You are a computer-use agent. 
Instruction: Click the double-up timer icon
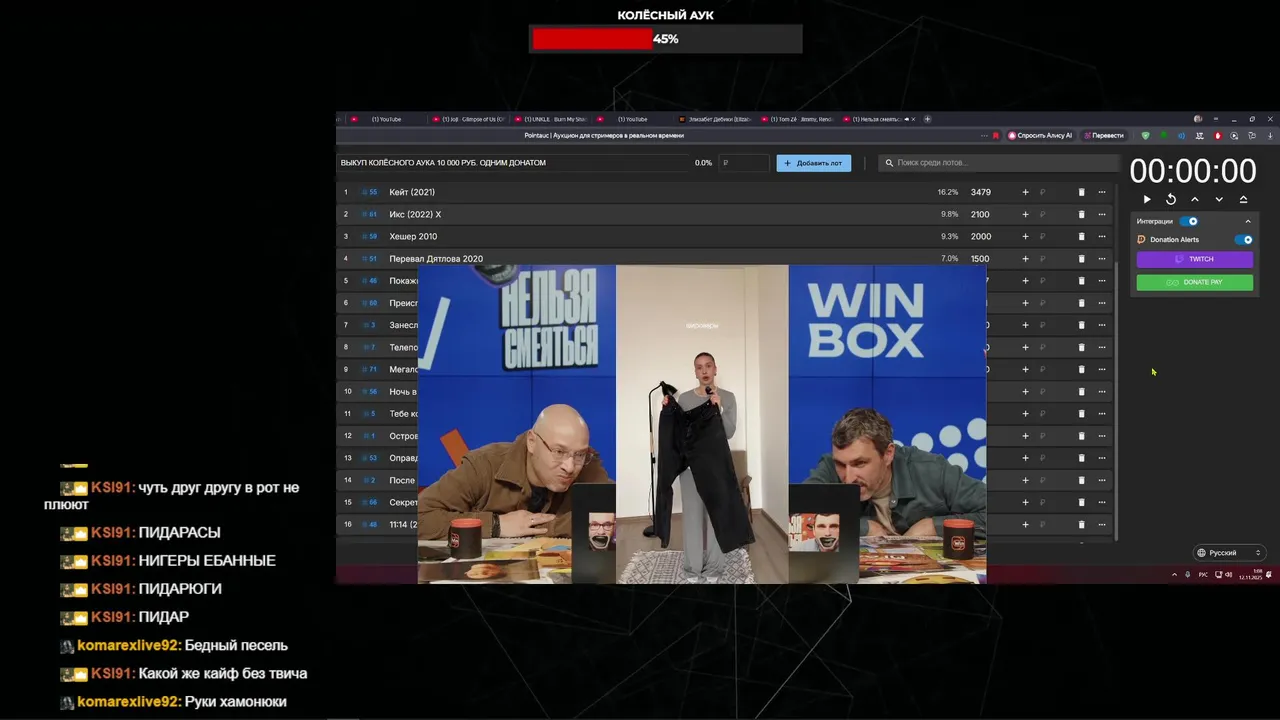[1243, 199]
